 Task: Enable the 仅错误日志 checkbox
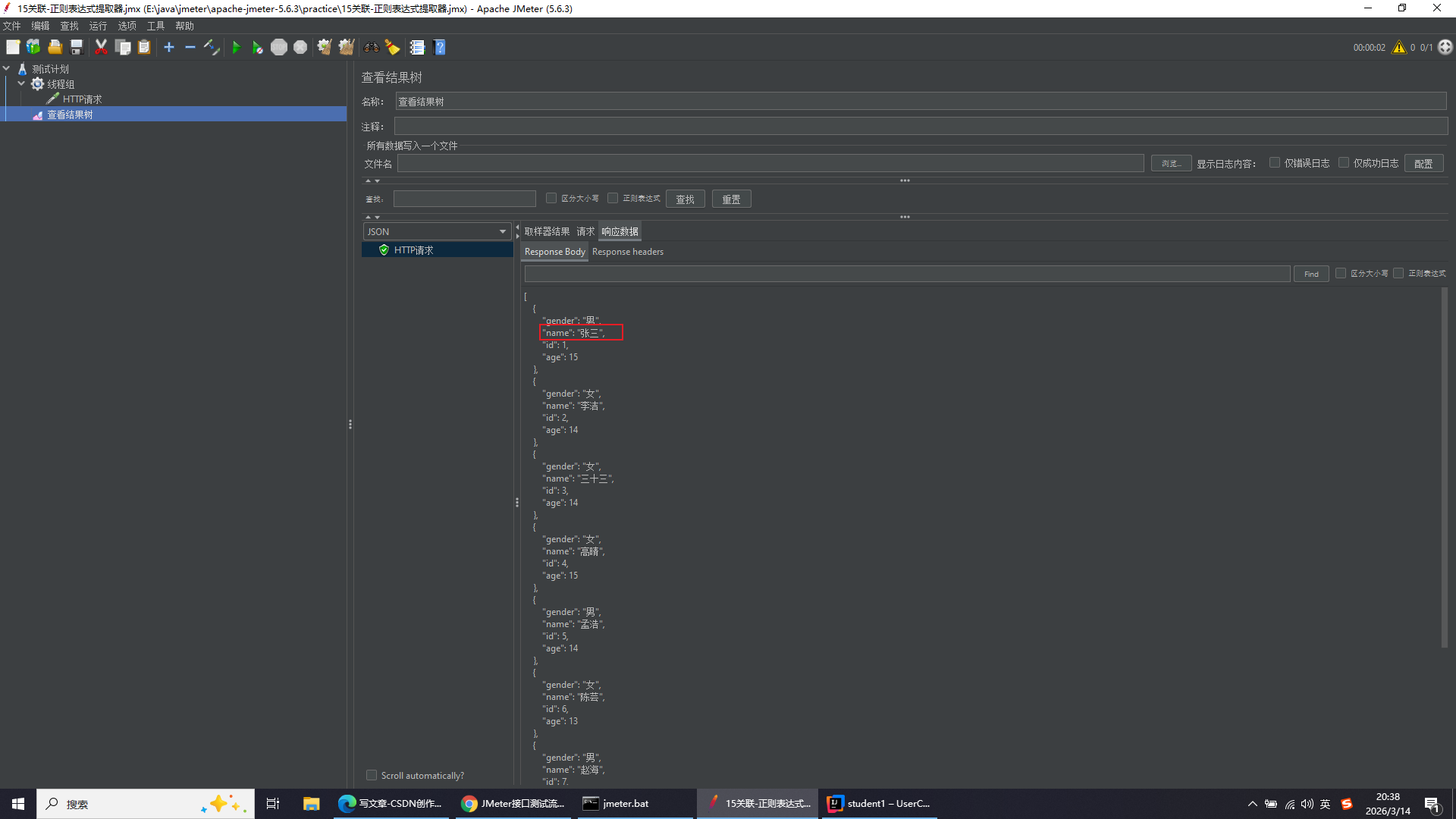(x=1275, y=163)
